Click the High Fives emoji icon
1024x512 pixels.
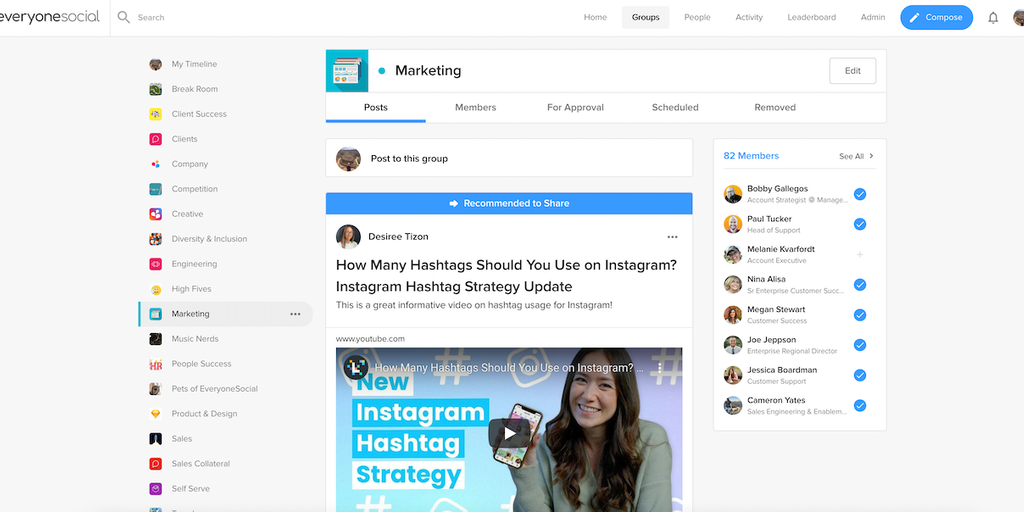(x=155, y=289)
